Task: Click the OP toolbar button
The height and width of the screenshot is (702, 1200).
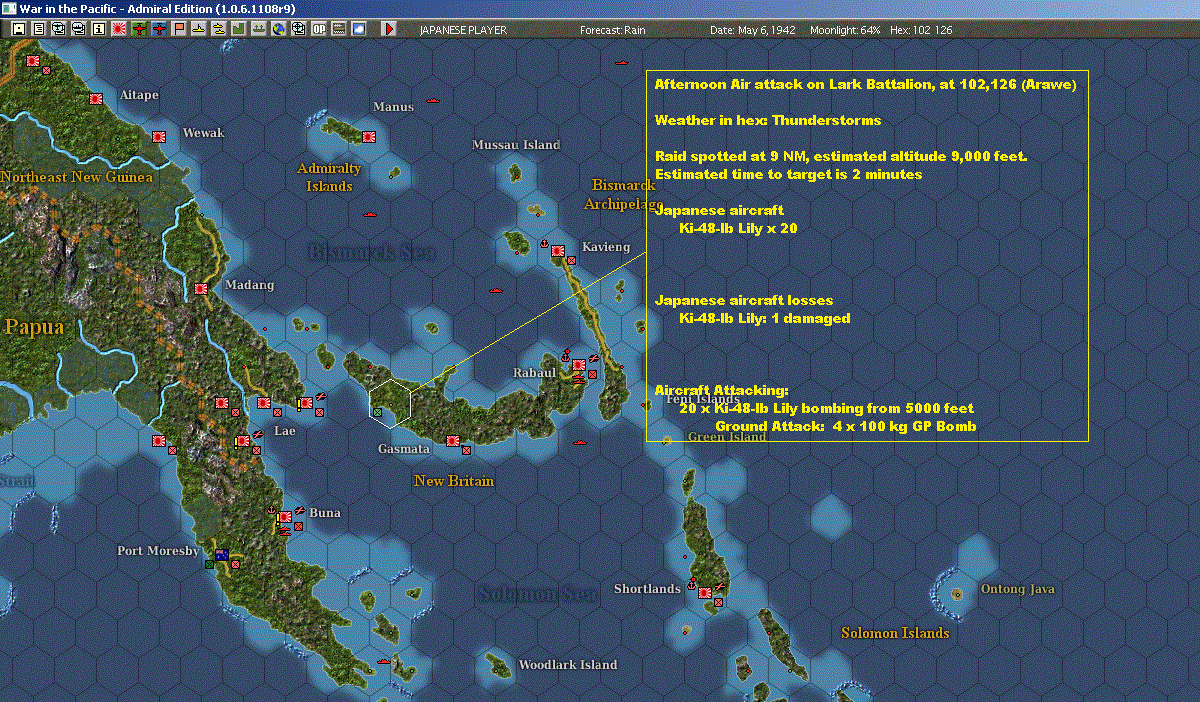Action: point(319,30)
